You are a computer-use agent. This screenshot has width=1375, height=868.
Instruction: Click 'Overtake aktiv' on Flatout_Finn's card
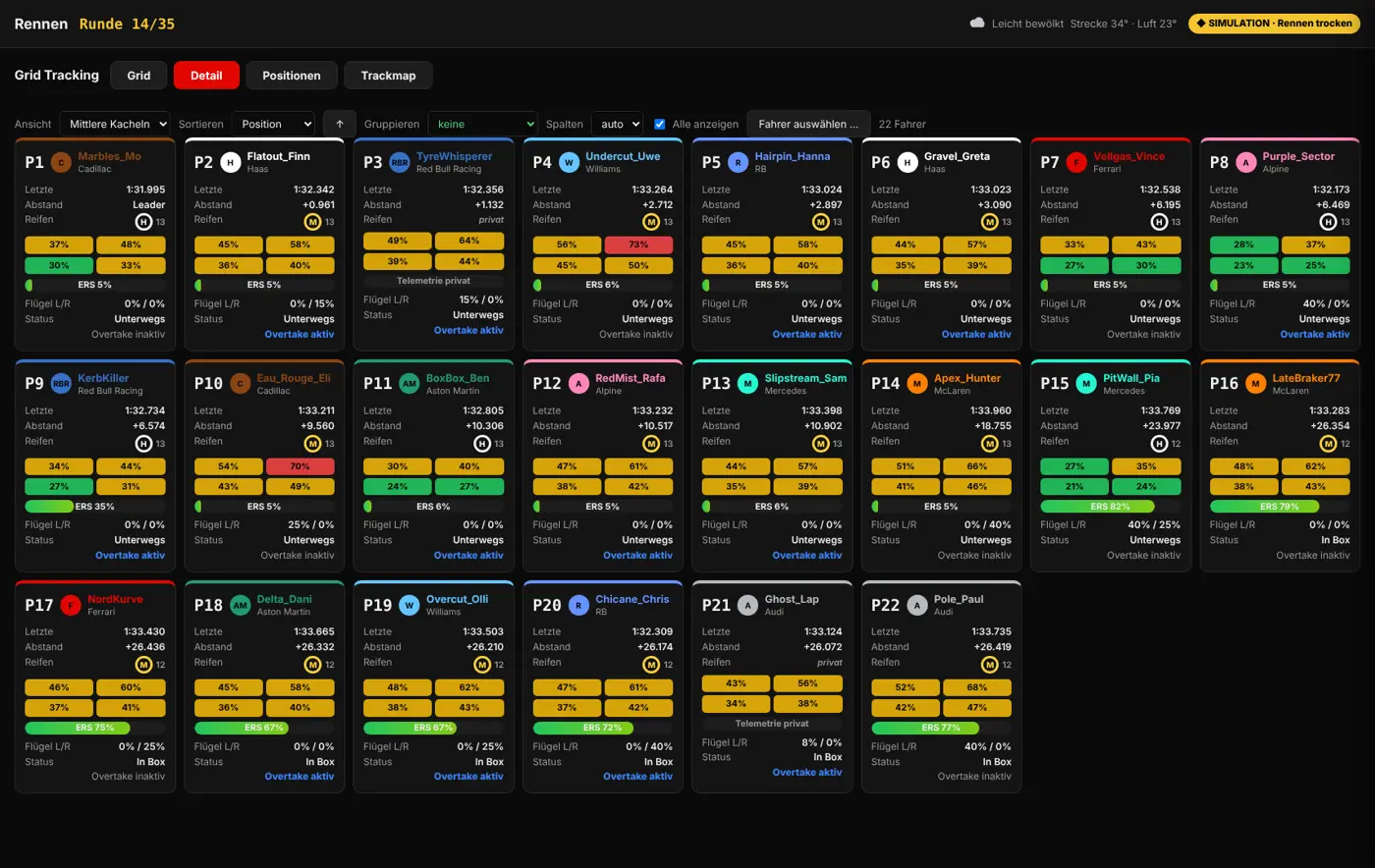click(x=300, y=334)
